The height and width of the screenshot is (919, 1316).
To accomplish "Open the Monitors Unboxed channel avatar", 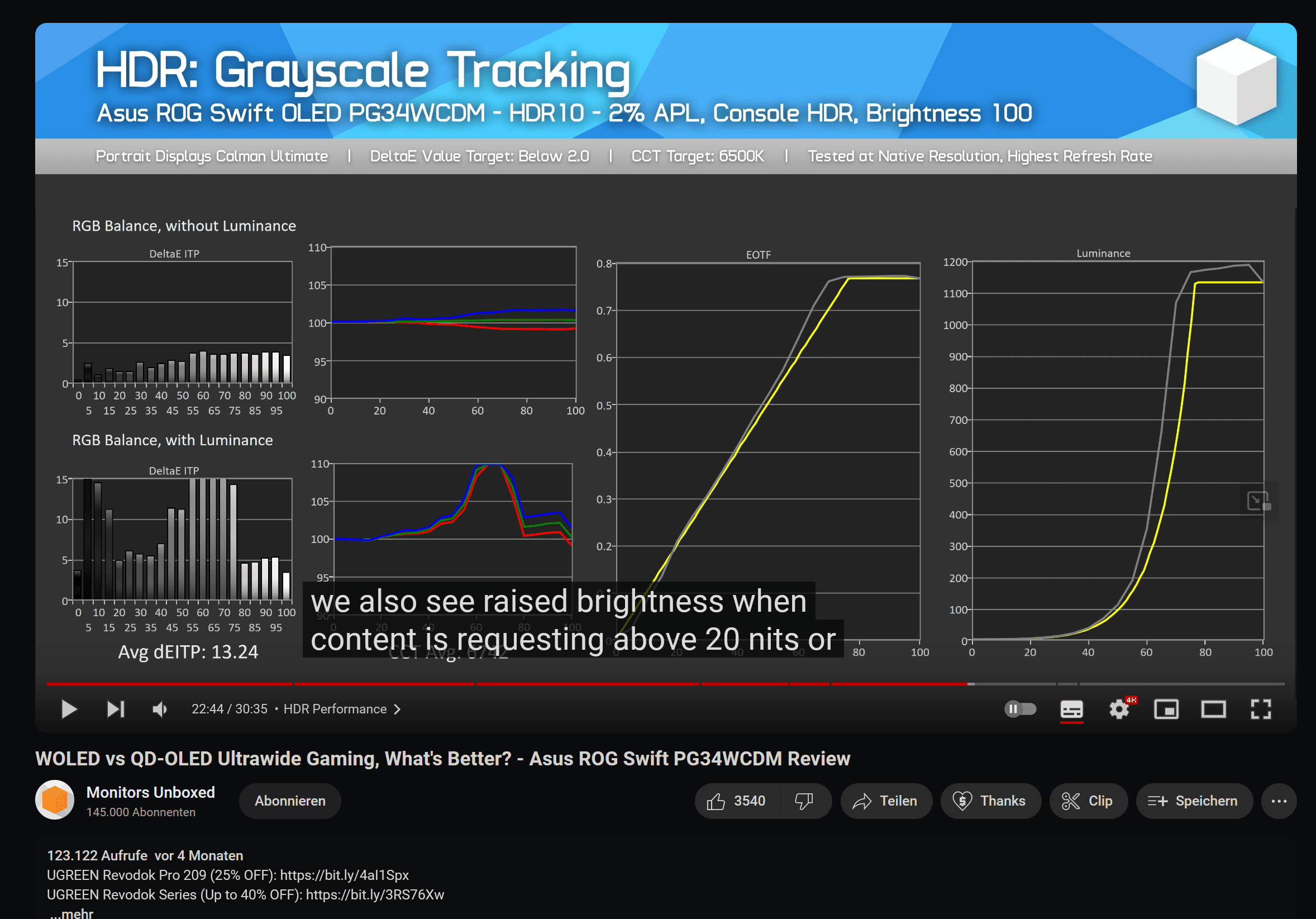I will (55, 800).
